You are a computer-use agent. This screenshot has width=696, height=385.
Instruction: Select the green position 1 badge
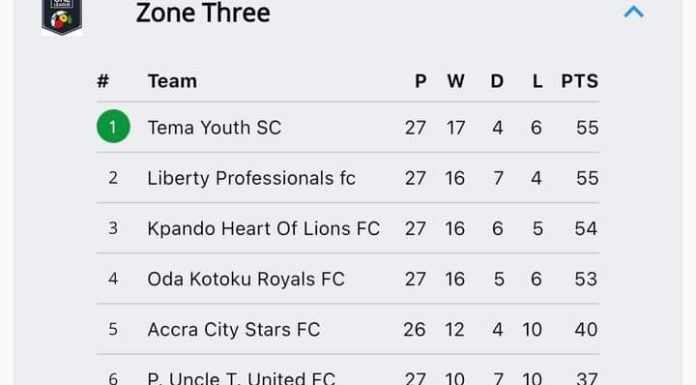113,127
